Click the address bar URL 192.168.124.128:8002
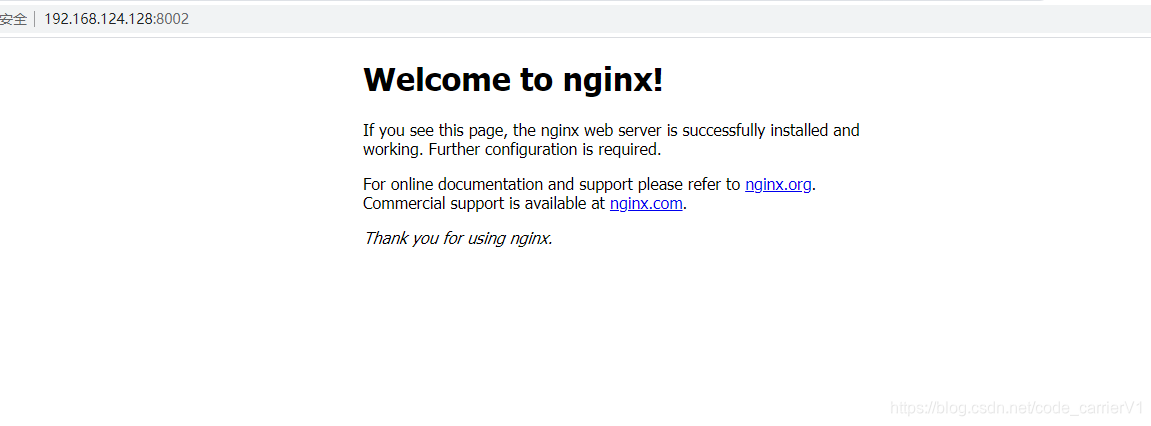This screenshot has height=426, width=1151. 117,19
